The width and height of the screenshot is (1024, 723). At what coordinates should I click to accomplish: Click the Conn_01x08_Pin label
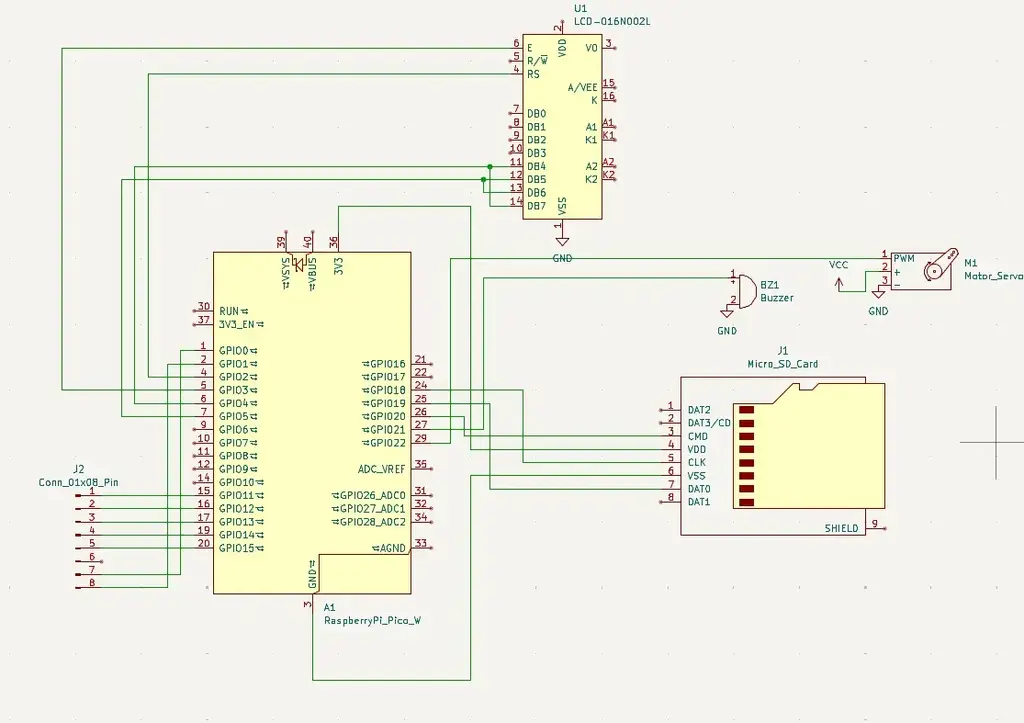point(78,483)
